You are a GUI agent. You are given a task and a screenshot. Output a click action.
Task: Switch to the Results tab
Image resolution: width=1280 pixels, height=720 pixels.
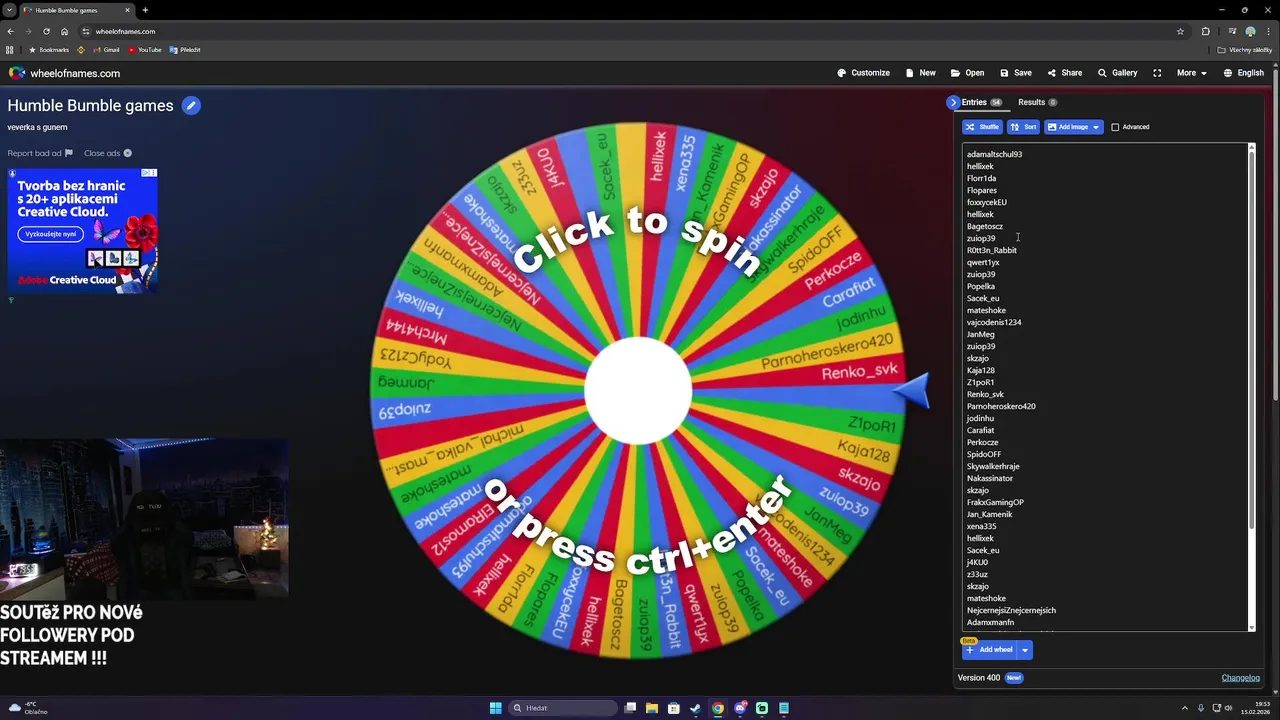pyautogui.click(x=1037, y=102)
